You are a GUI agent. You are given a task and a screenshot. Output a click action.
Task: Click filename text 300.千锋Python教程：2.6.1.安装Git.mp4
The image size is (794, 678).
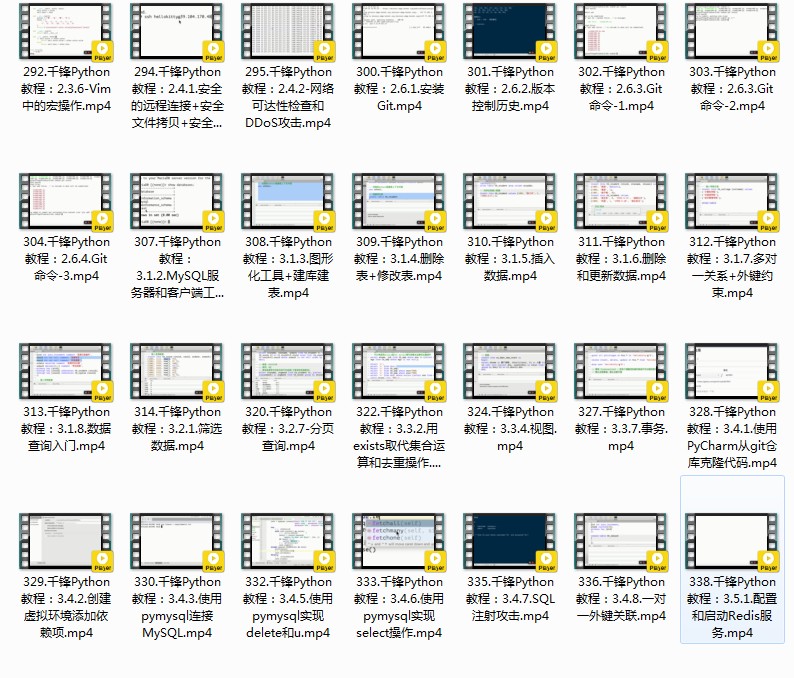(x=399, y=89)
